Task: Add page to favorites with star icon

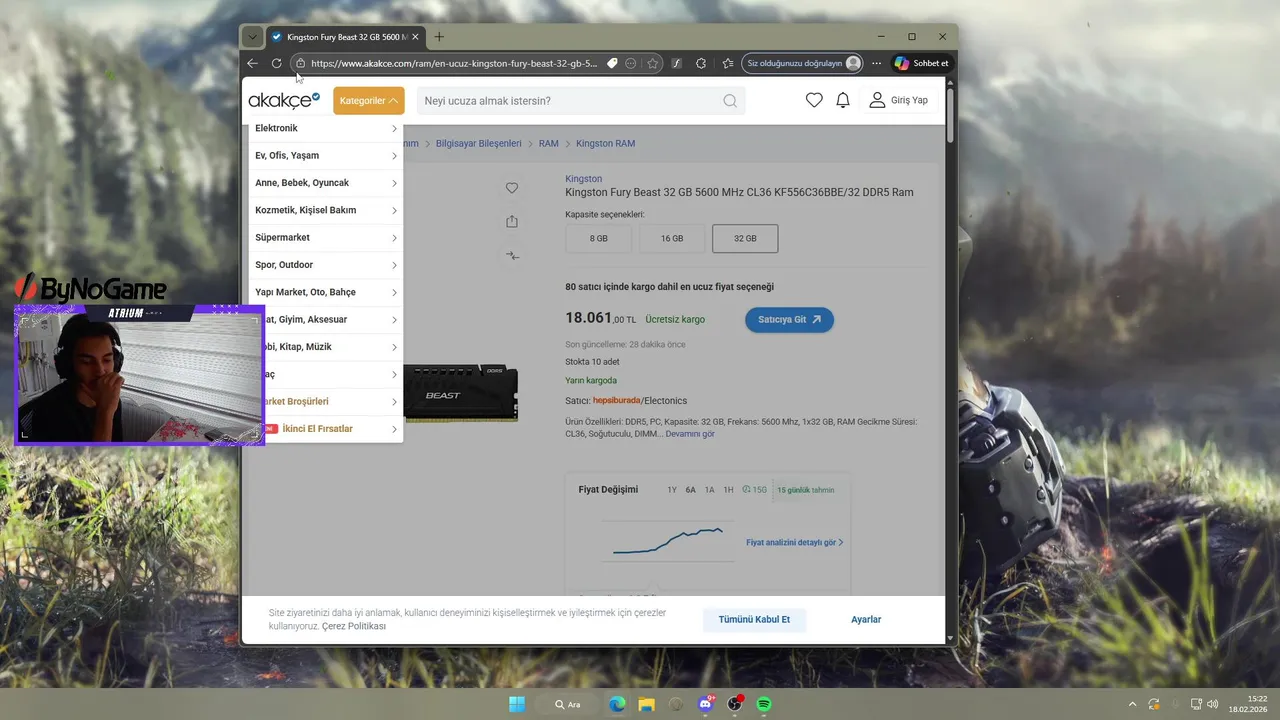Action: pyautogui.click(x=652, y=63)
